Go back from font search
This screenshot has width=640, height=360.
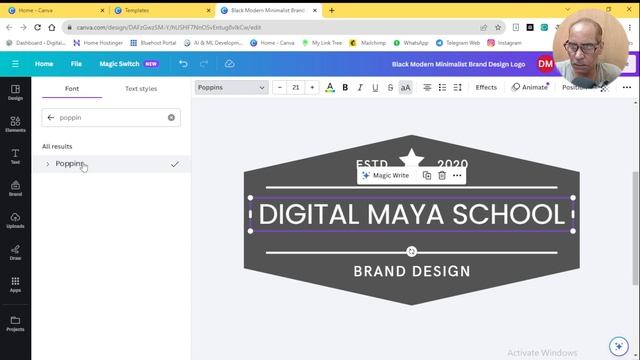51,118
